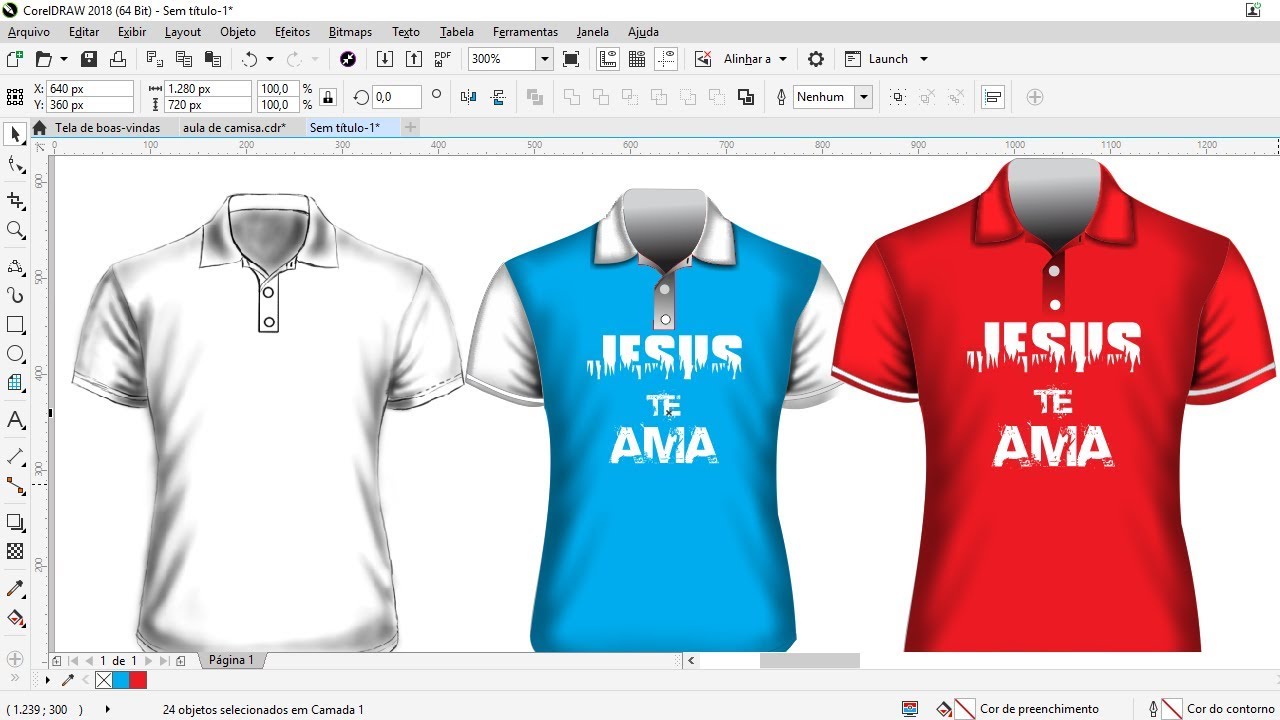Toggle the lock ratio padlock
This screenshot has width=1280, height=720.
(330, 97)
